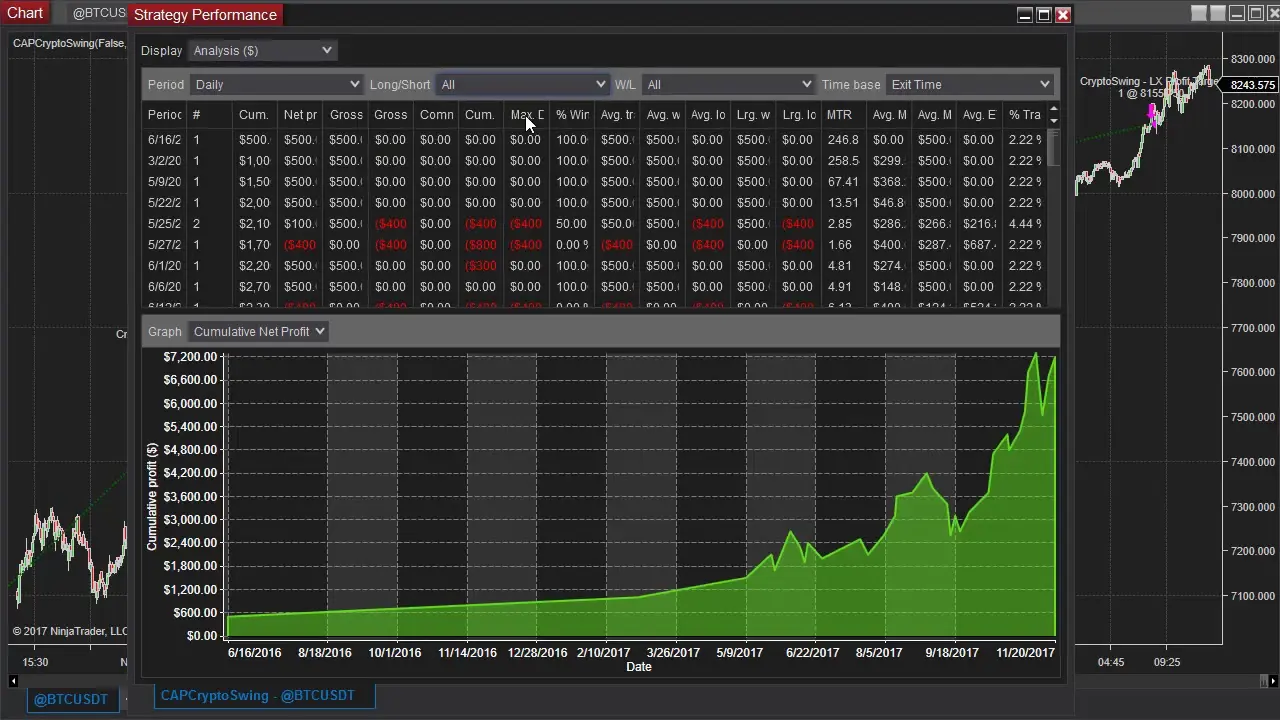Minimize the Strategy Performance window

pos(1024,14)
